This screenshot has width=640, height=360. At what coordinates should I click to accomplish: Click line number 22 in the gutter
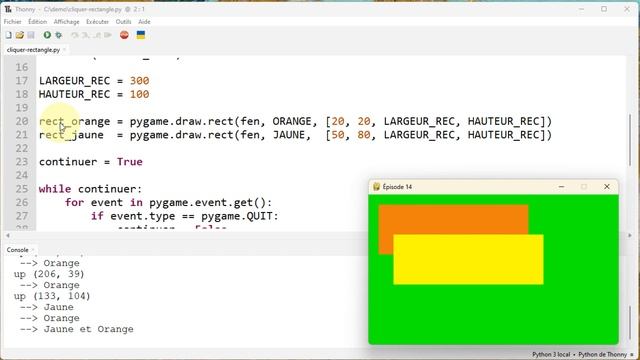point(22,148)
